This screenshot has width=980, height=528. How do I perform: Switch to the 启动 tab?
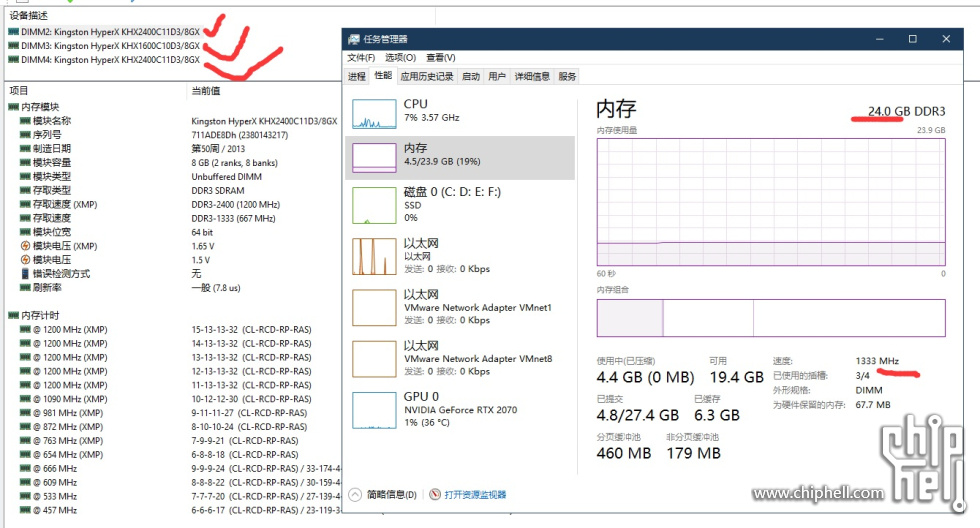point(471,76)
